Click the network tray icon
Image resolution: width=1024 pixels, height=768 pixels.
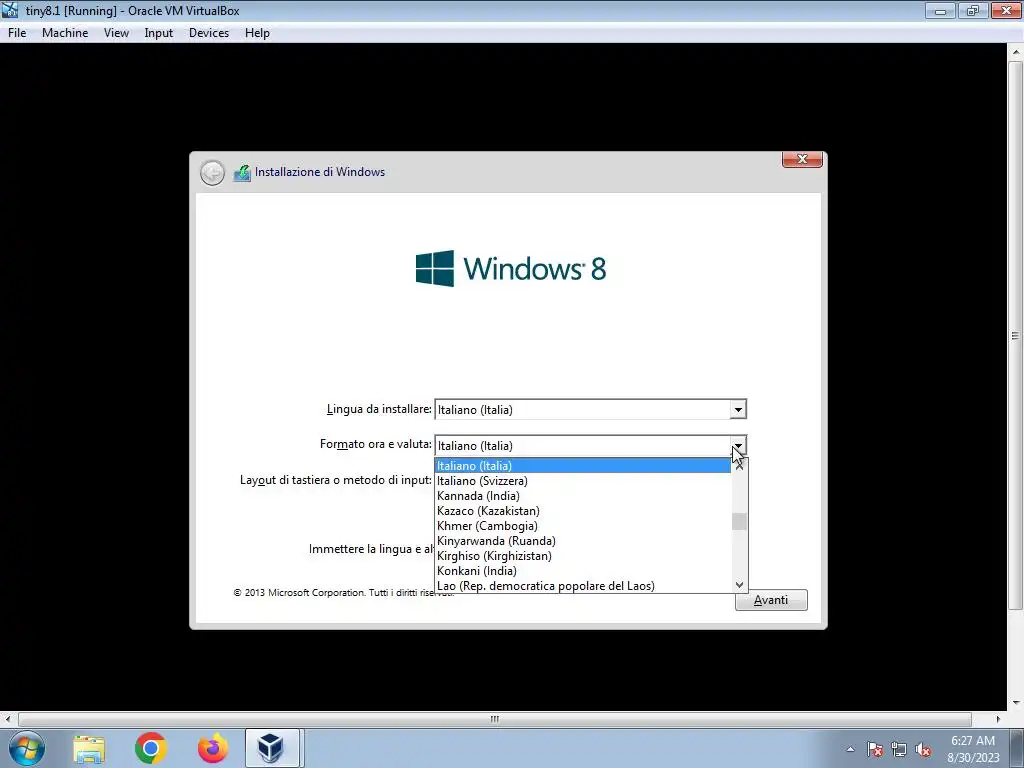point(899,749)
